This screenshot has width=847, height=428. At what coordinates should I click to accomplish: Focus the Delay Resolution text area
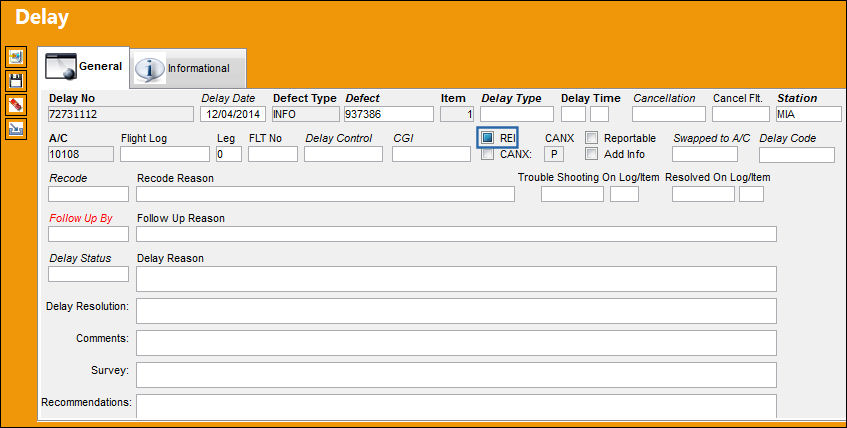(456, 311)
